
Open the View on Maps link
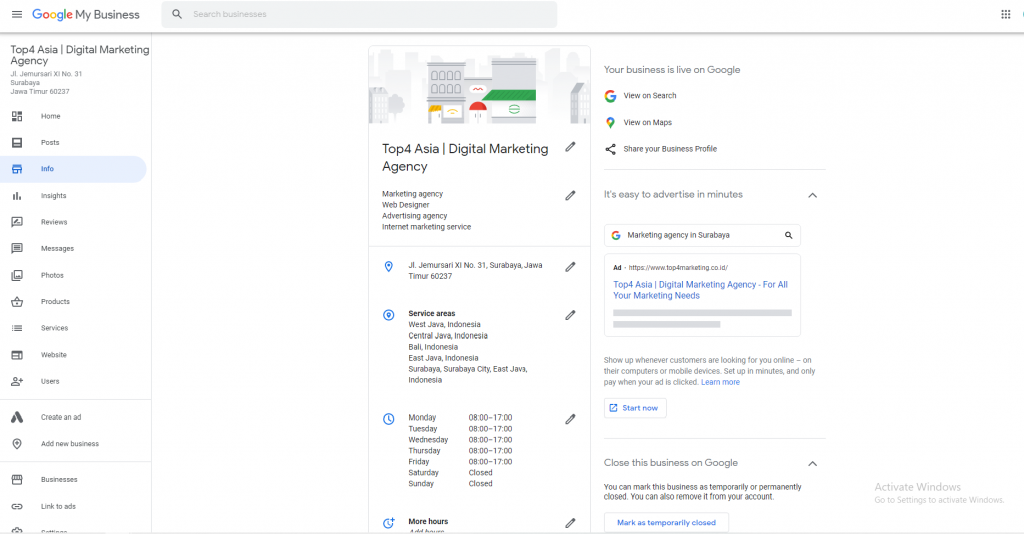[x=647, y=122]
